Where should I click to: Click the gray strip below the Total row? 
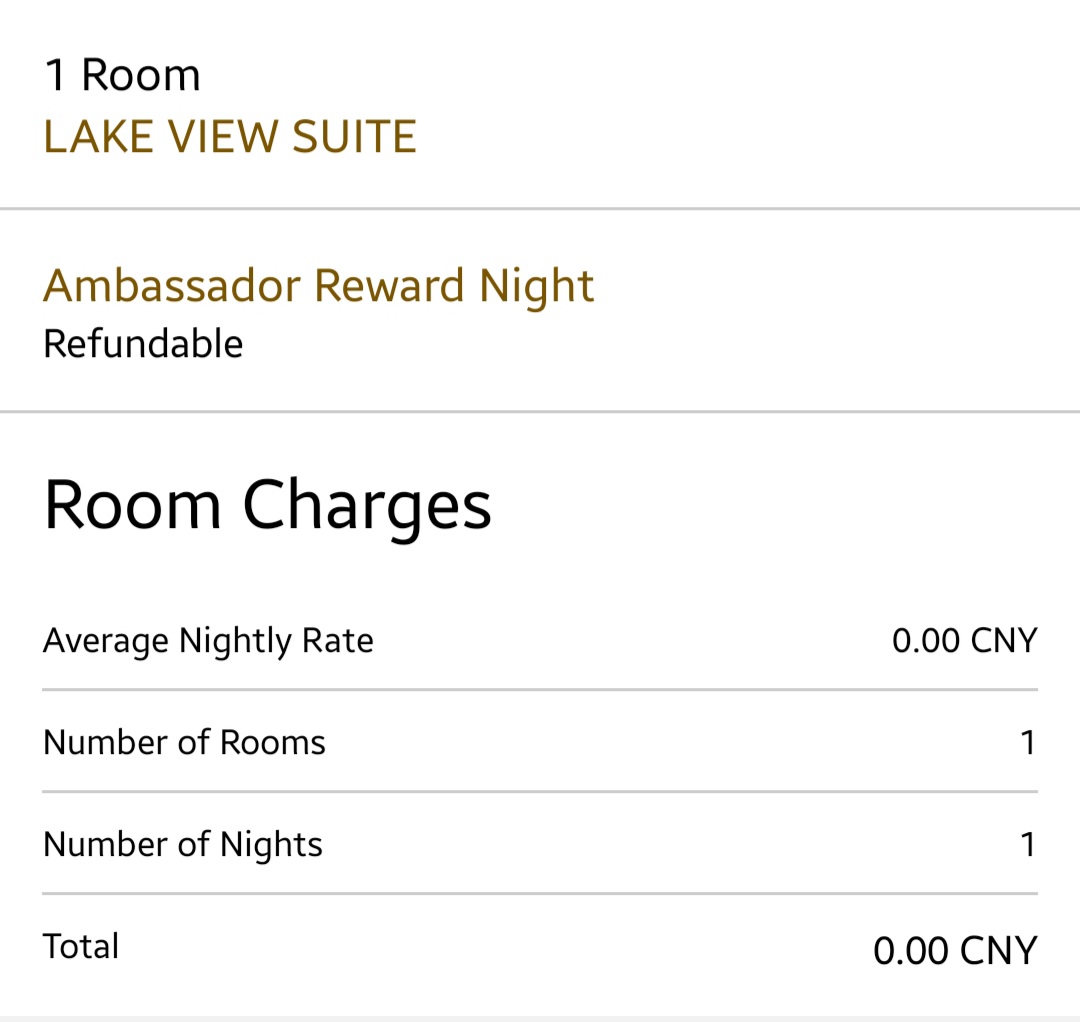(540, 1018)
